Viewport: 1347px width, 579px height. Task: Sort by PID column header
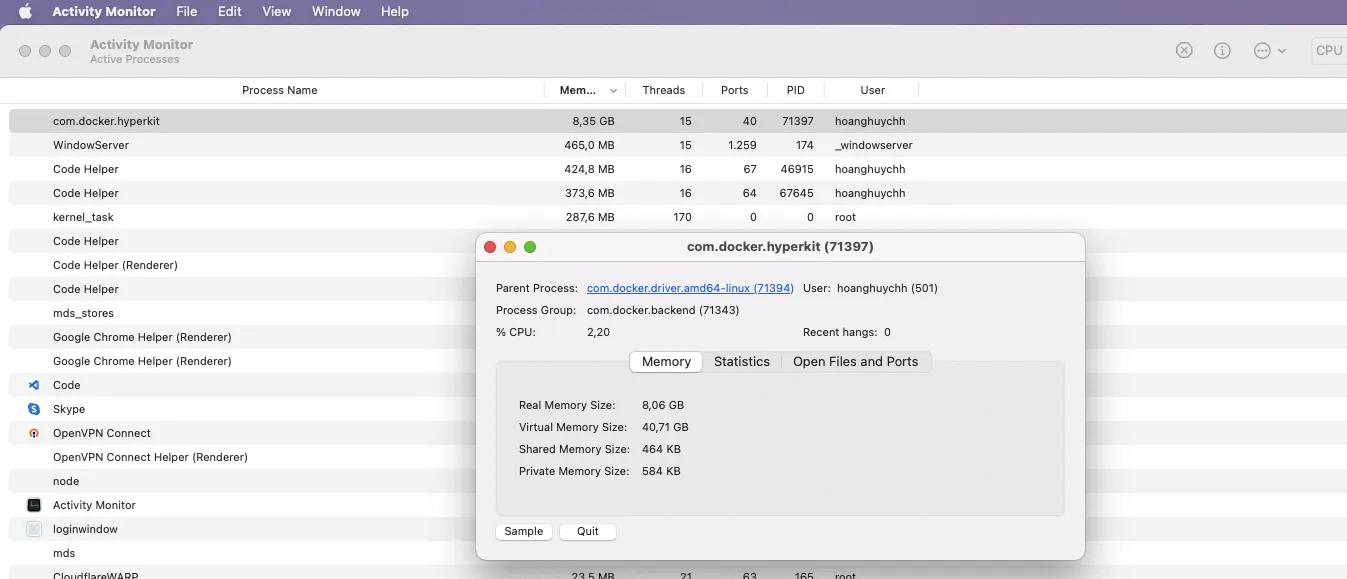click(796, 90)
